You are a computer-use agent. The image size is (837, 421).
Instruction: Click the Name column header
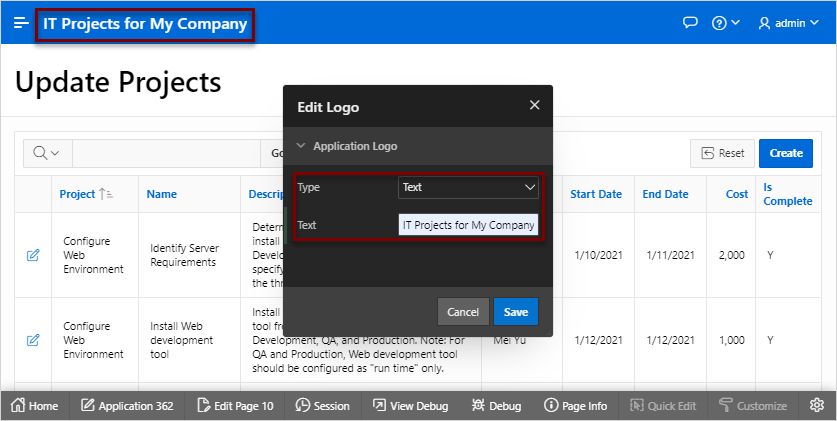tap(162, 194)
